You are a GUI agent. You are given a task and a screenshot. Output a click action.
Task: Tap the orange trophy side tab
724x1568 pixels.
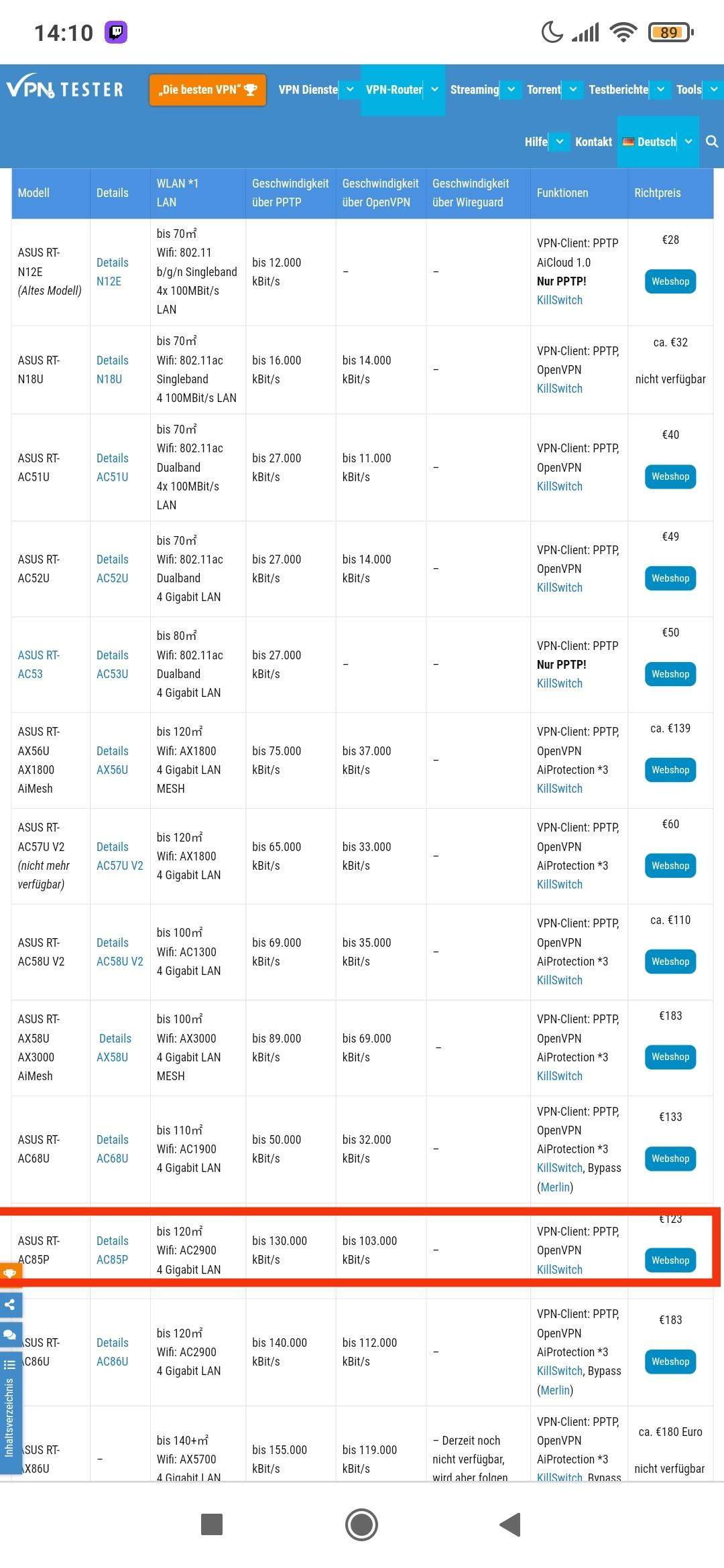point(10,1272)
